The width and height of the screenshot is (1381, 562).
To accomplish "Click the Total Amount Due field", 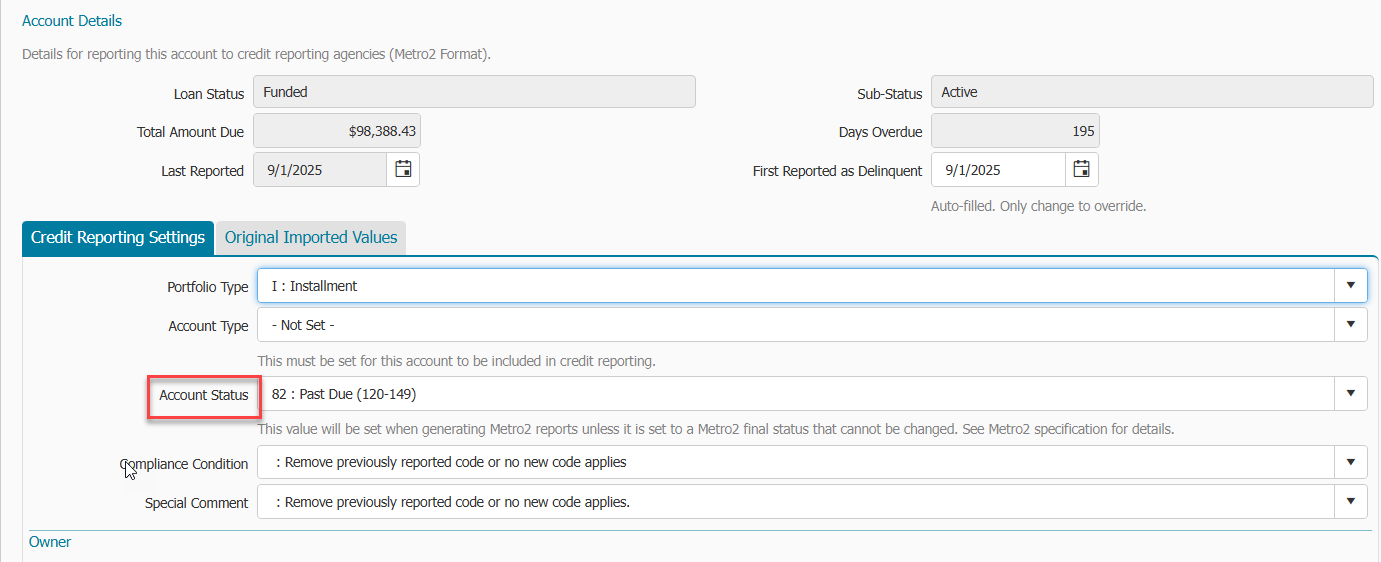I will 336,131.
